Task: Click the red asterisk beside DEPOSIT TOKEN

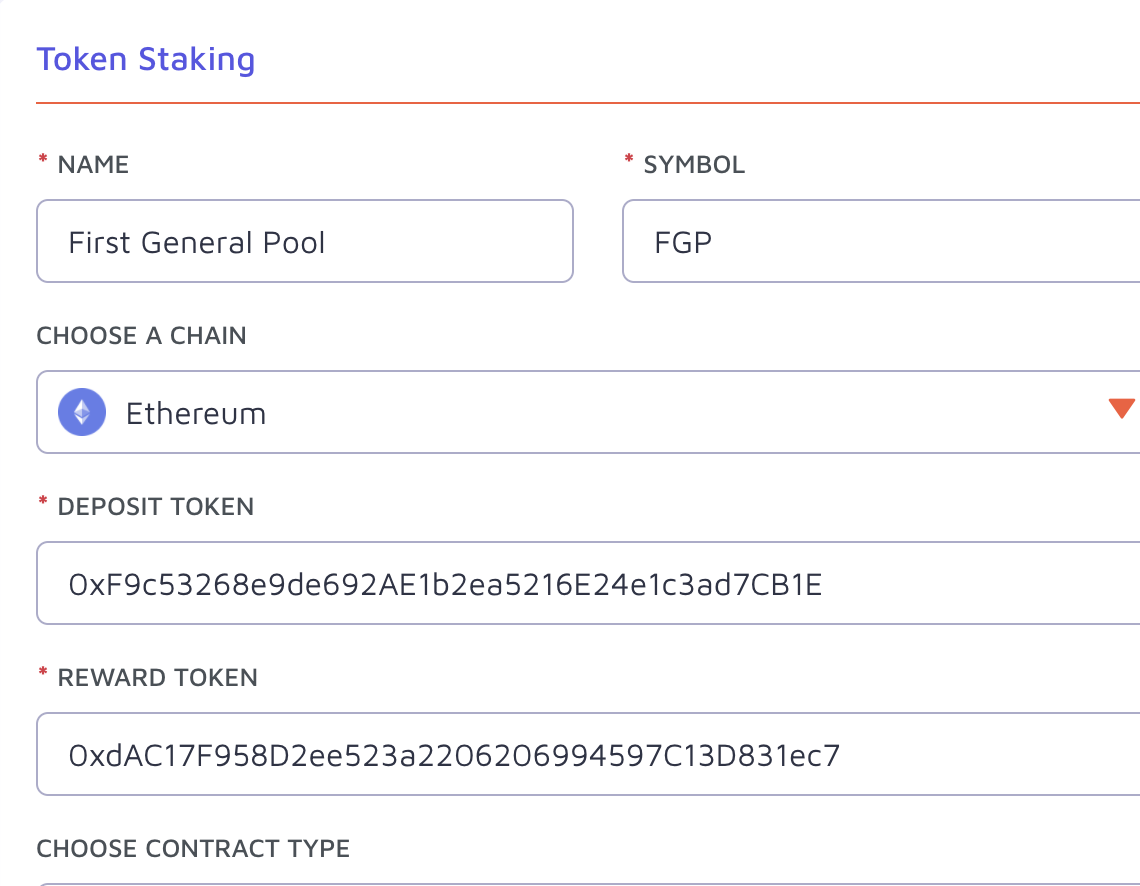Action: point(43,501)
